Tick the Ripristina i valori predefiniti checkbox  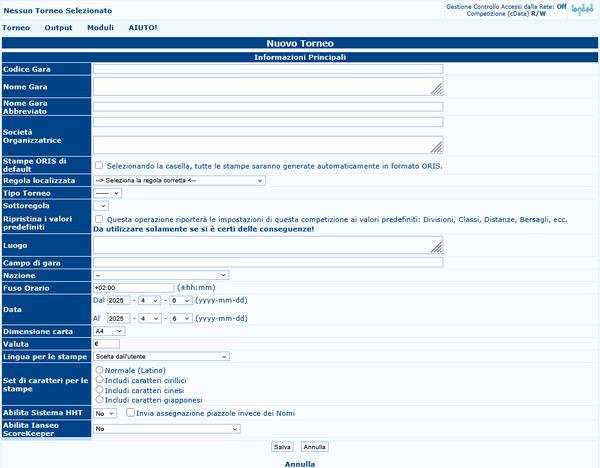(x=99, y=218)
